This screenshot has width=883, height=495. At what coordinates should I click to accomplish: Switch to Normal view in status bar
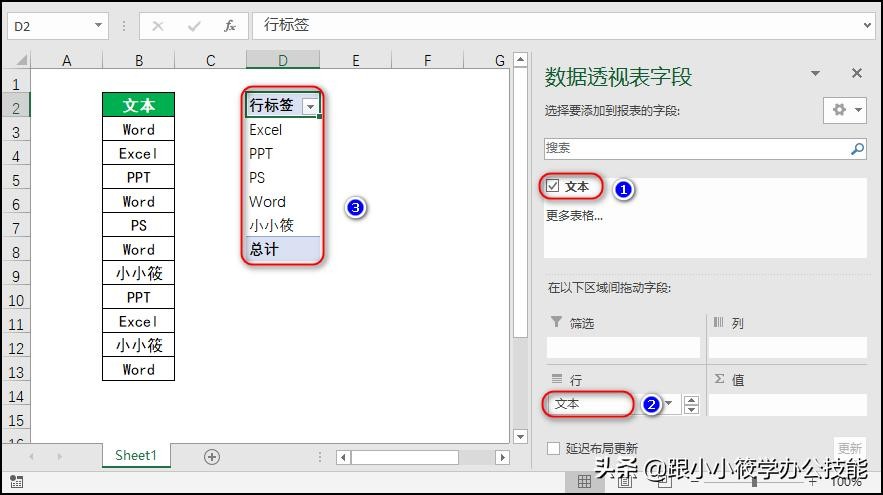(585, 482)
